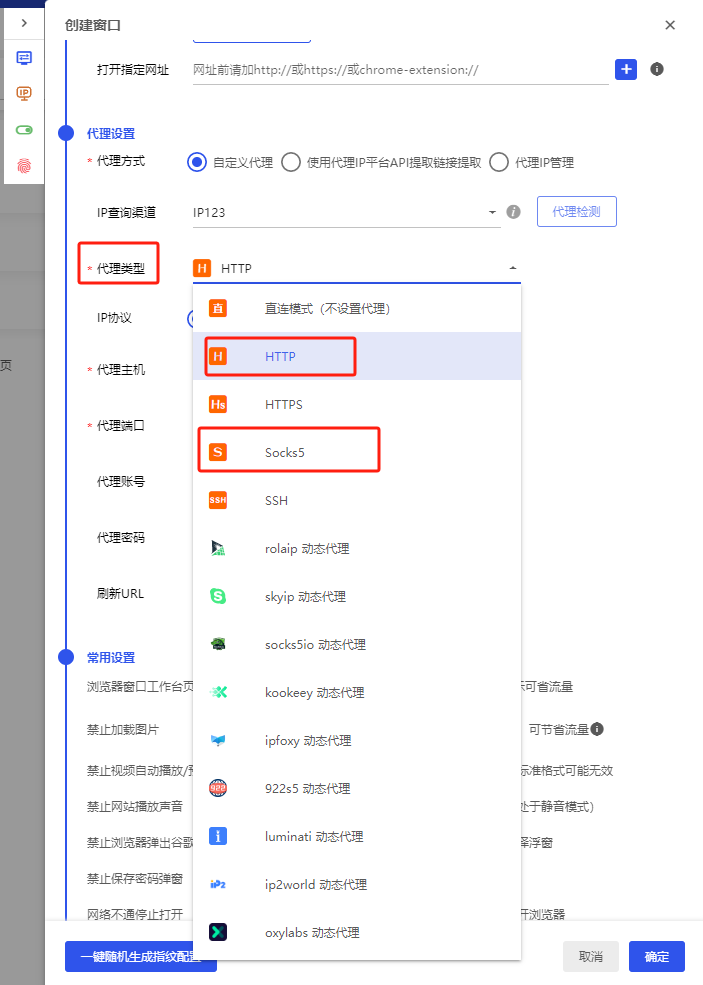Image resolution: width=703 pixels, height=985 pixels.
Task: Click the 代理检测 button
Action: tap(576, 212)
